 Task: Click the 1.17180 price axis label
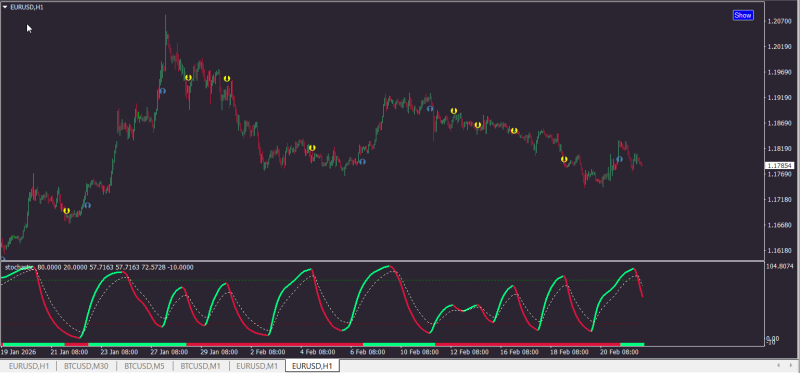(779, 200)
